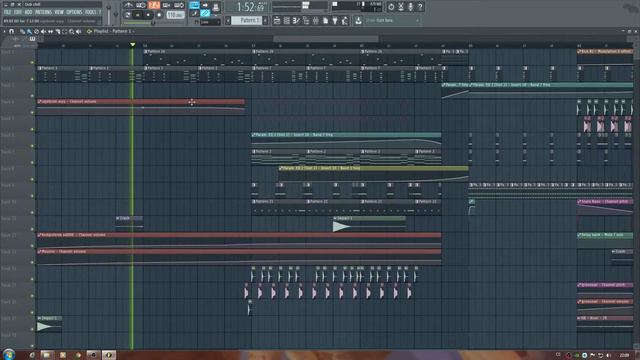640x360 pixels.
Task: Open the Mixer shortcut icon
Action: tap(316, 20)
